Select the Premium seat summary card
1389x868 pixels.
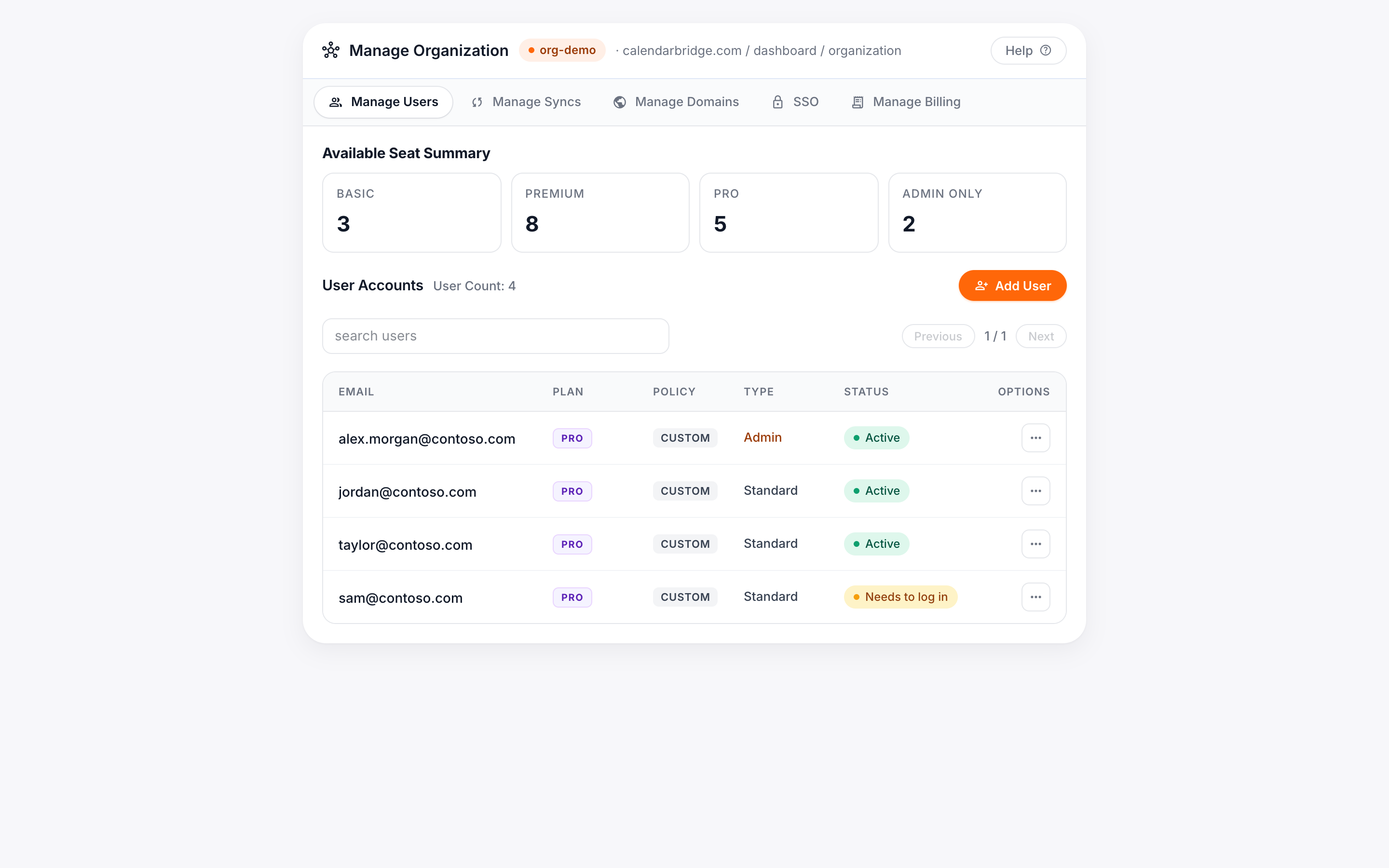coord(600,212)
